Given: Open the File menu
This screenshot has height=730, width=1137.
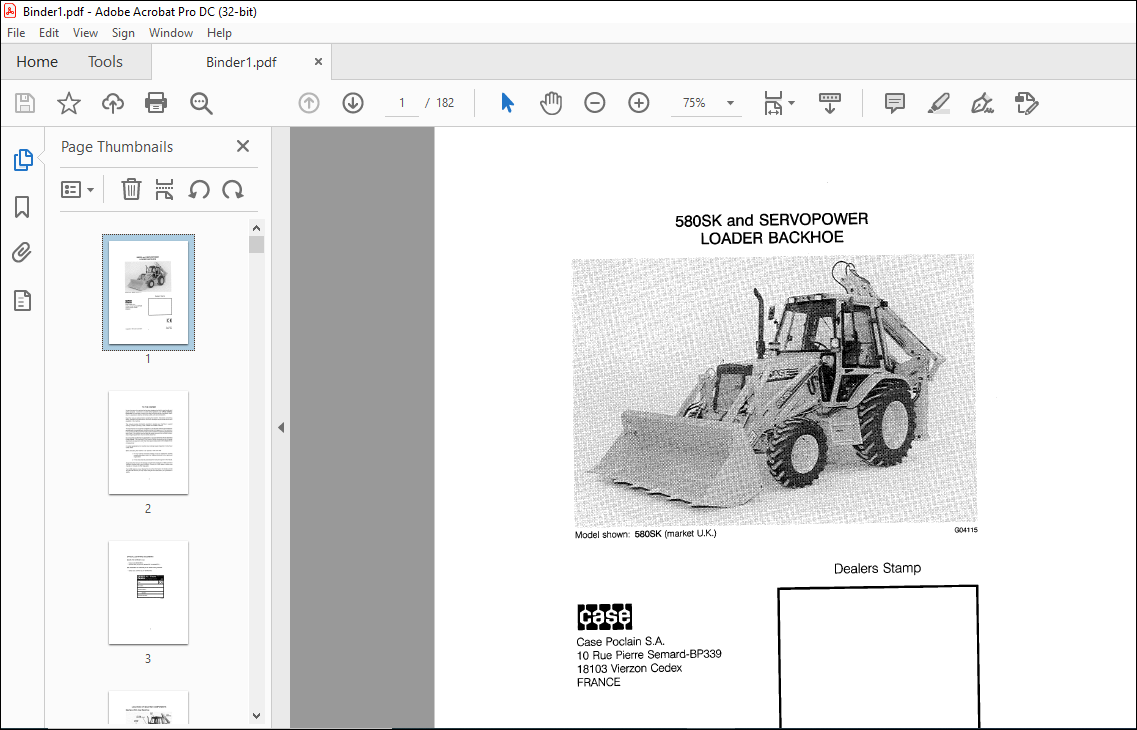Looking at the screenshot, I should pos(16,33).
